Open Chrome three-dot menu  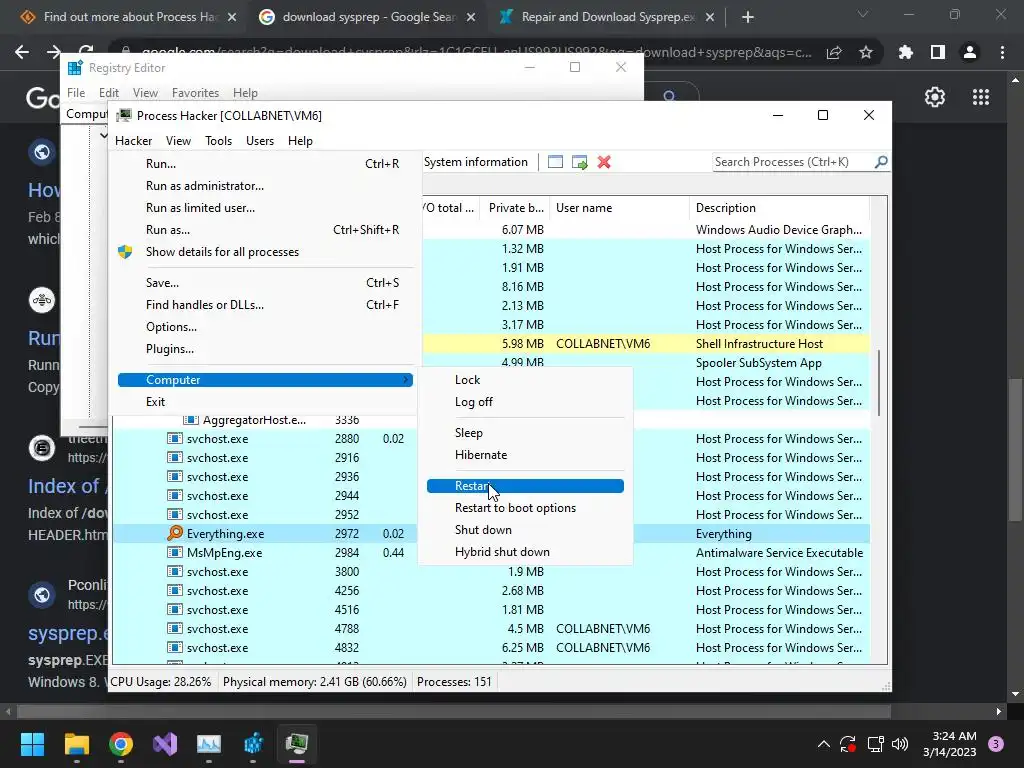pyautogui.click(x=1002, y=52)
